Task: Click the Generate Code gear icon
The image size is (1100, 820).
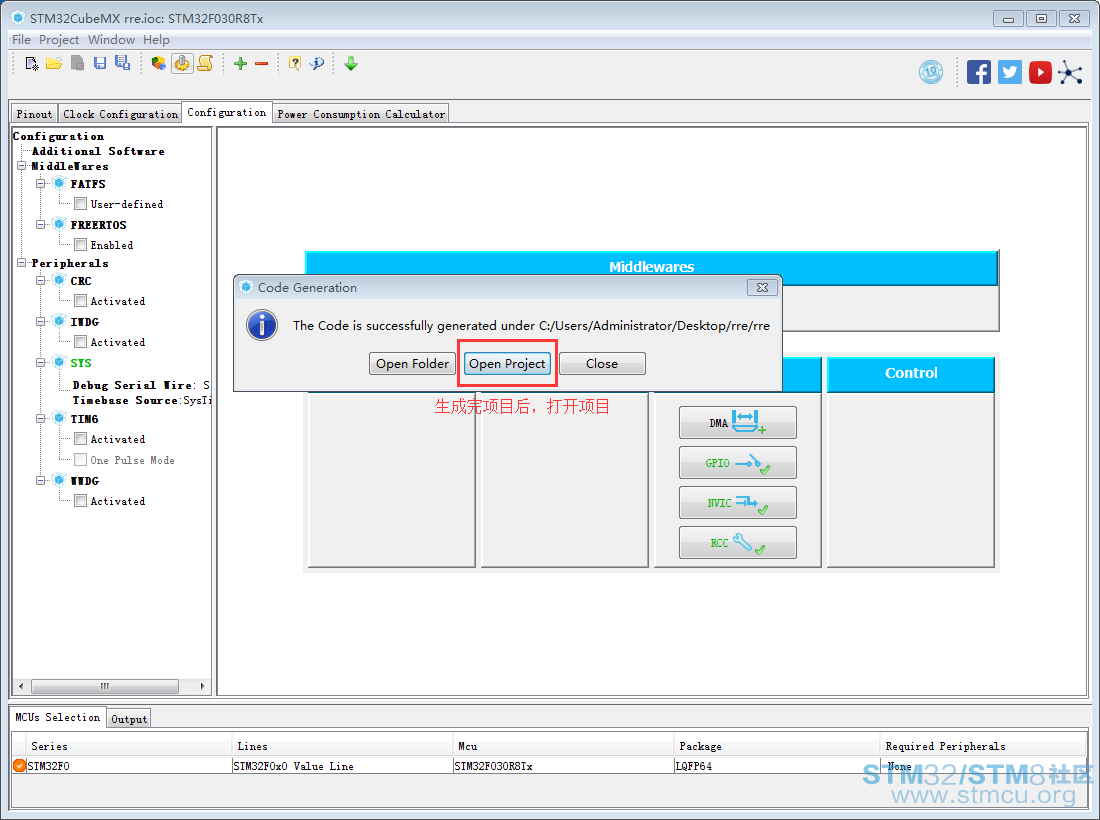Action: [182, 64]
